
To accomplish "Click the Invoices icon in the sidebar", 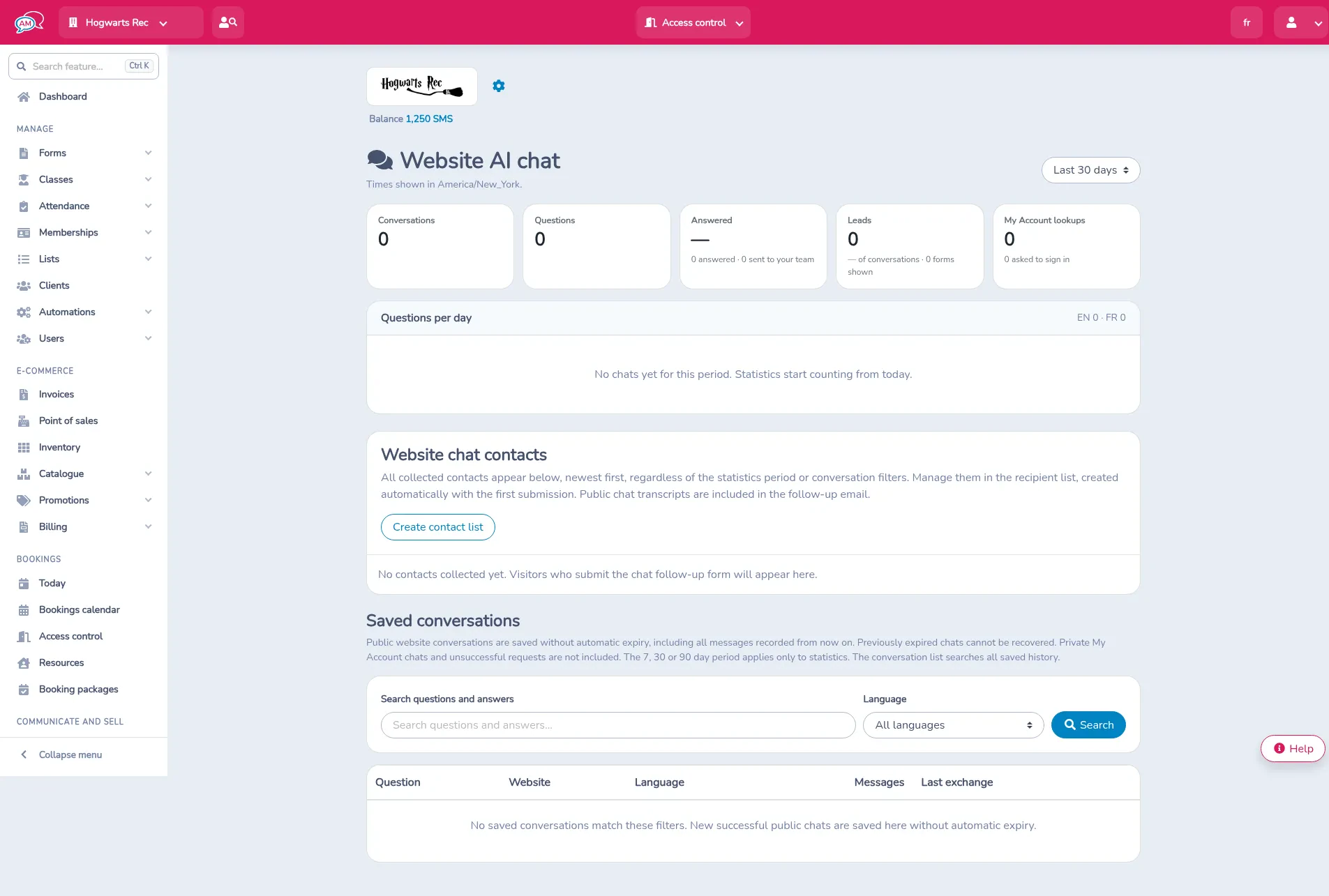I will (x=24, y=395).
